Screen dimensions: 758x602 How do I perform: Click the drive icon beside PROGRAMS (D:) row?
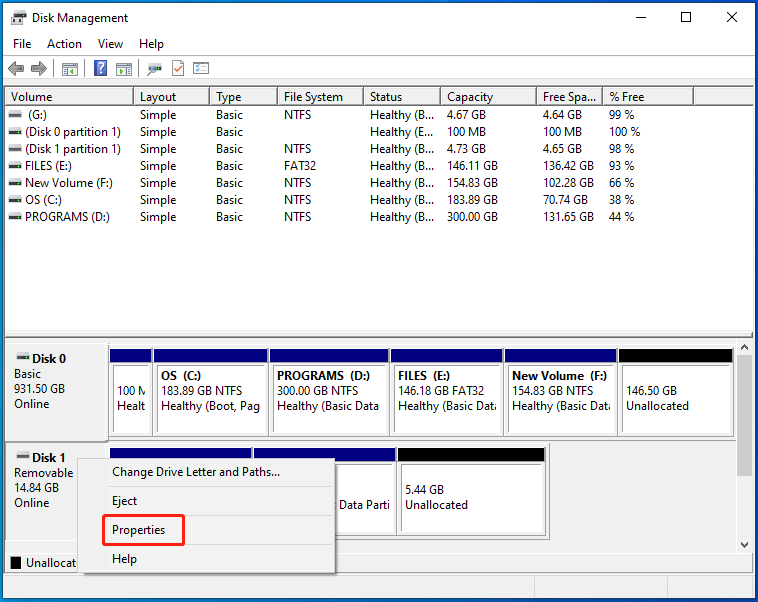15,217
